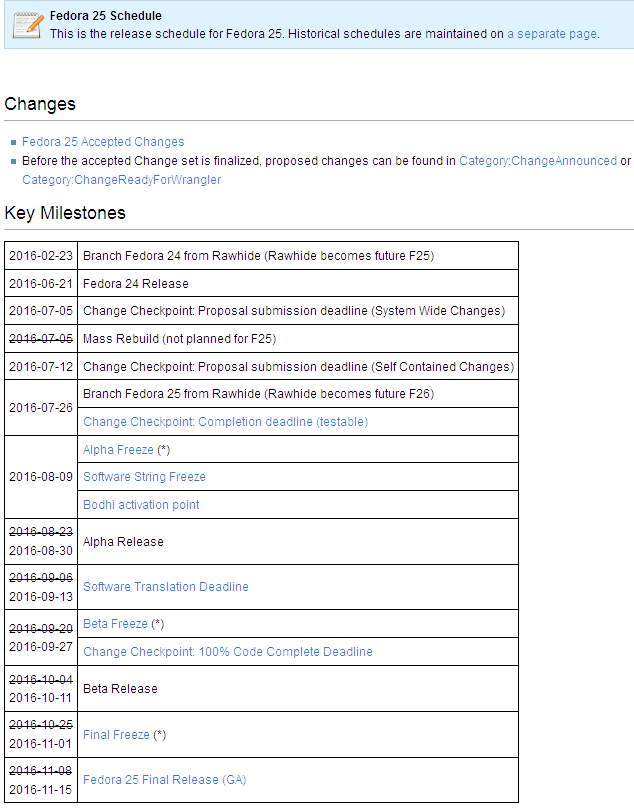Image resolution: width=634 pixels, height=808 pixels.
Task: Click the asterisk footnote after Beta Freeze
Action: [x=156, y=624]
